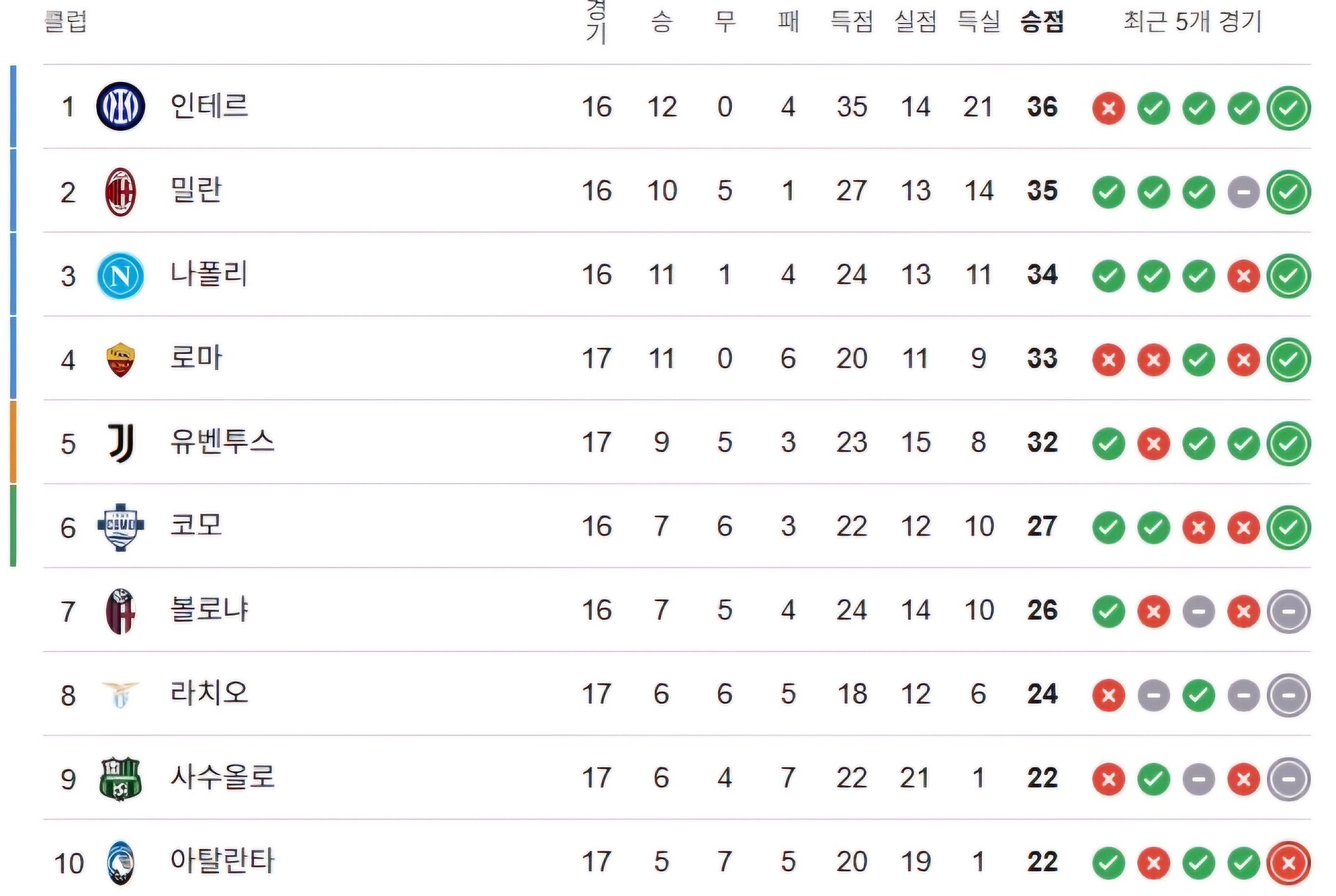Image resolution: width=1336 pixels, height=896 pixels.
Task: Click the 최근 5개 경기 column header
Action: pyautogui.click(x=1193, y=22)
